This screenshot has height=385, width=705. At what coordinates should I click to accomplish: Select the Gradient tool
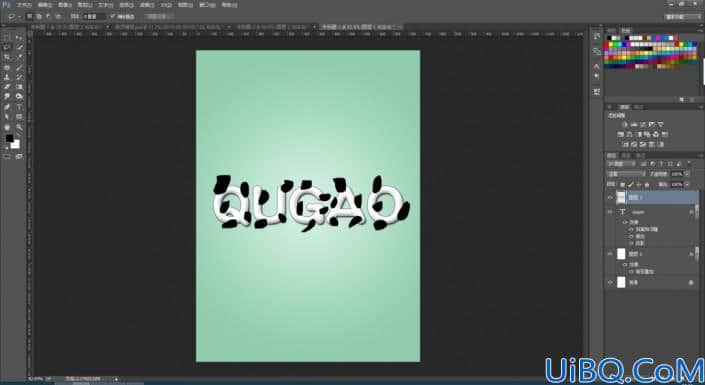[19, 87]
